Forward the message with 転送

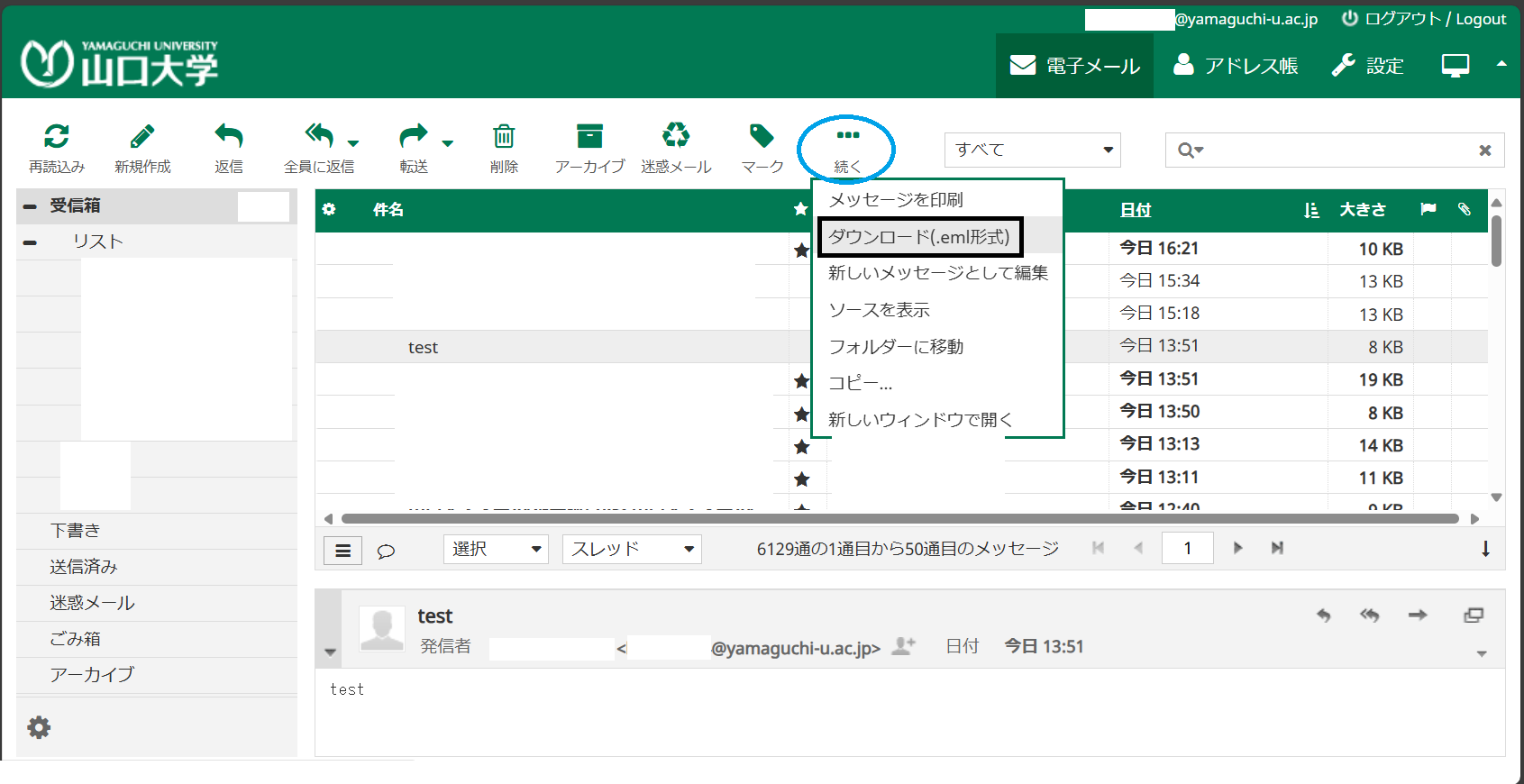414,148
